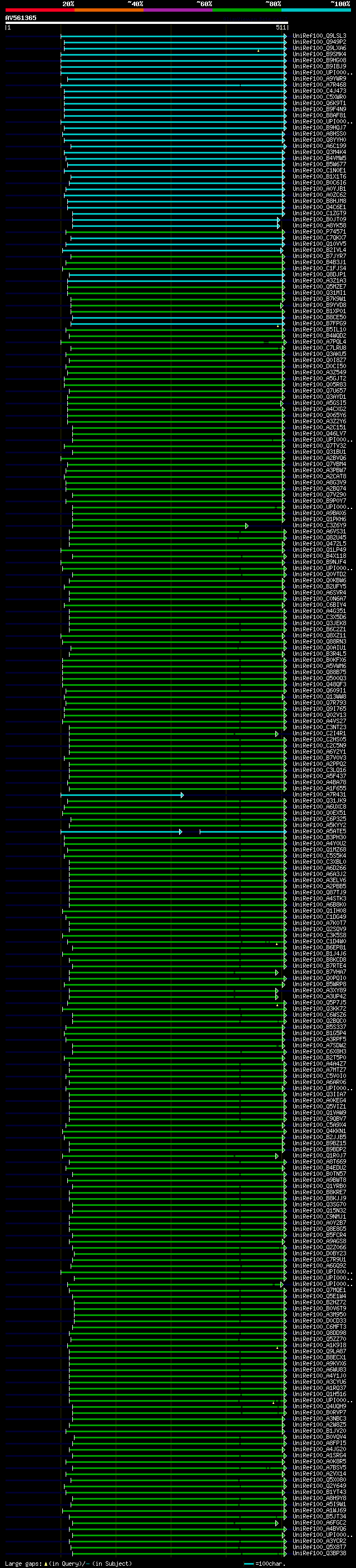Click the UniRef100_A6Y2Y1 label
356x1568 pixels.
(319, 752)
